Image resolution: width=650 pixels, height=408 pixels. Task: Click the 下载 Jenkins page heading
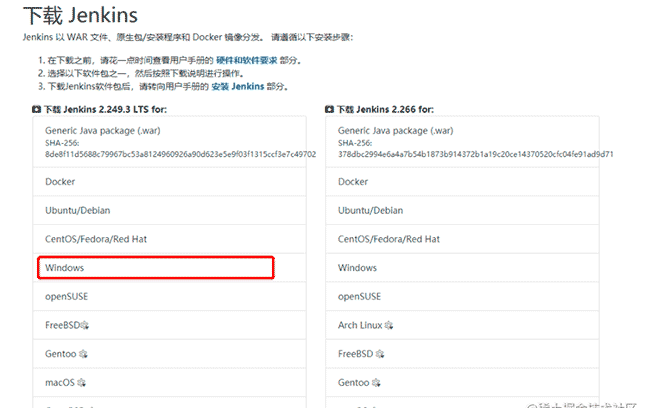[80, 15]
